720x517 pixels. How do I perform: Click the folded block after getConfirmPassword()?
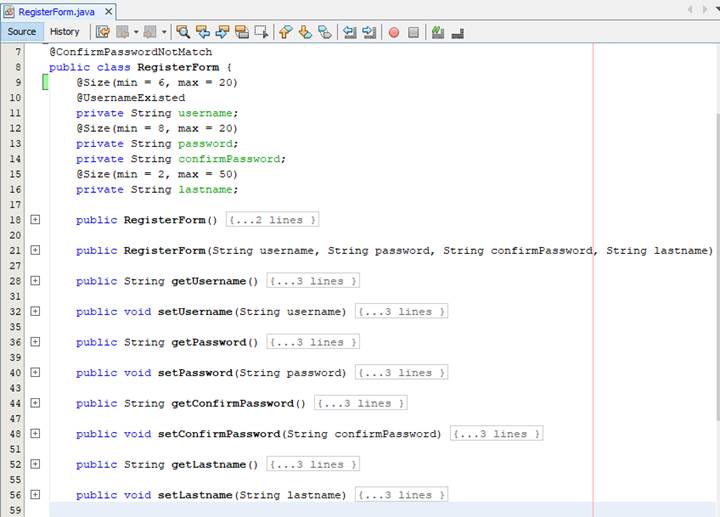coord(361,403)
